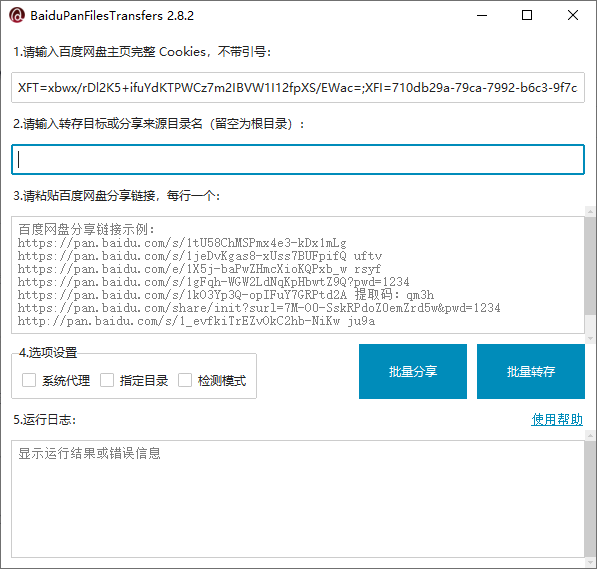597x569 pixels.
Task: Click the BaiduPanFilesTransfers app icon in title bar
Action: click(x=17, y=16)
